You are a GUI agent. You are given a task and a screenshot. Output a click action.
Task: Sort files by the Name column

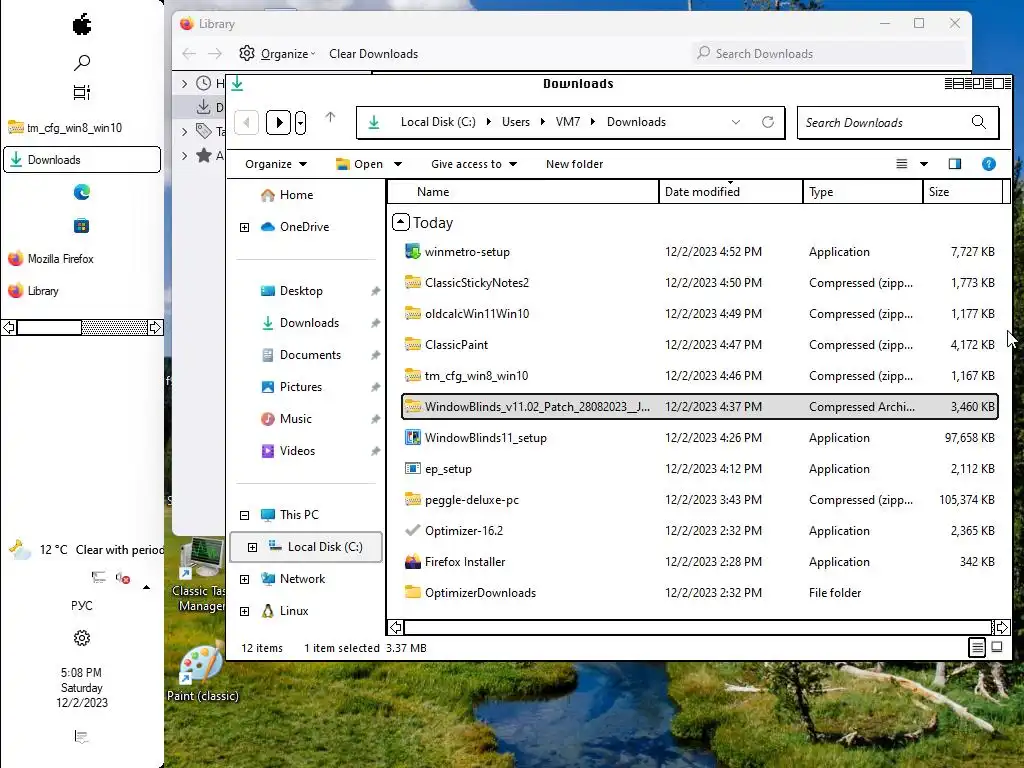pos(523,192)
